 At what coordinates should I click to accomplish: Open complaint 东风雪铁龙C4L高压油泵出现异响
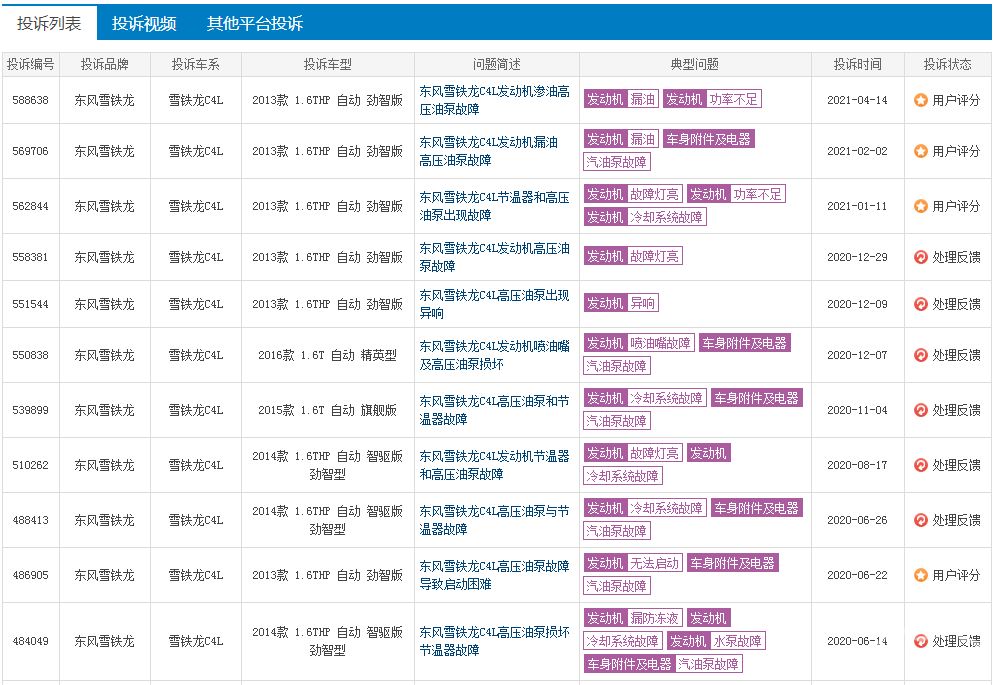click(494, 304)
